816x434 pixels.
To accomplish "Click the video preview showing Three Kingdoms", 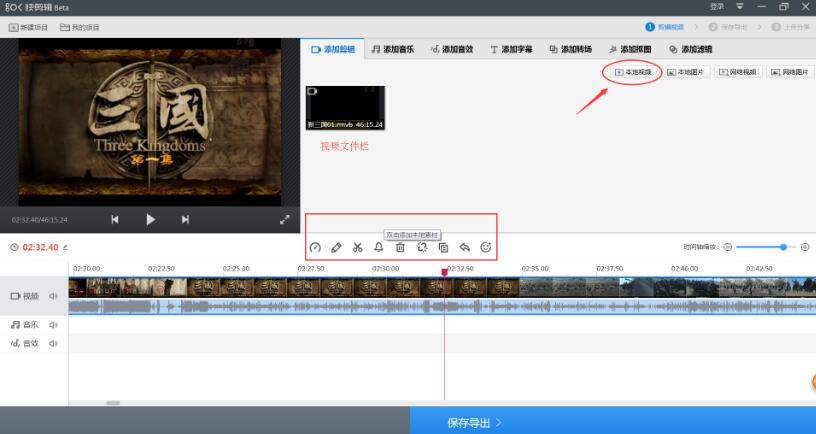I will click(150, 122).
